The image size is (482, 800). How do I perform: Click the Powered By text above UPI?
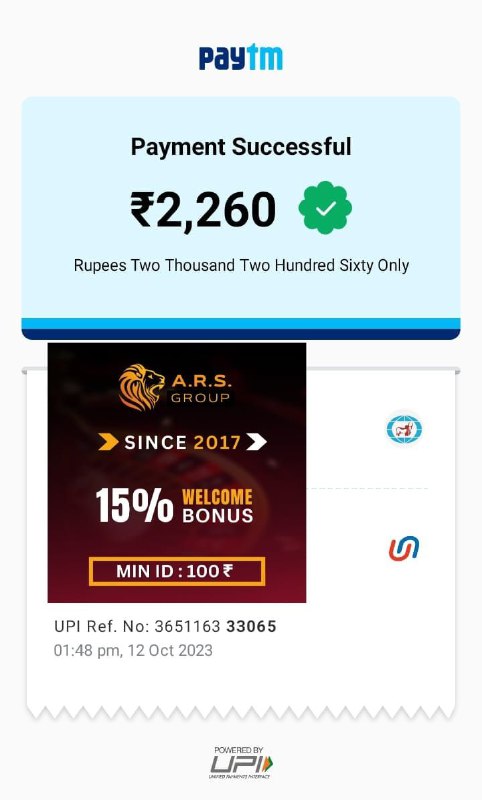click(x=239, y=750)
